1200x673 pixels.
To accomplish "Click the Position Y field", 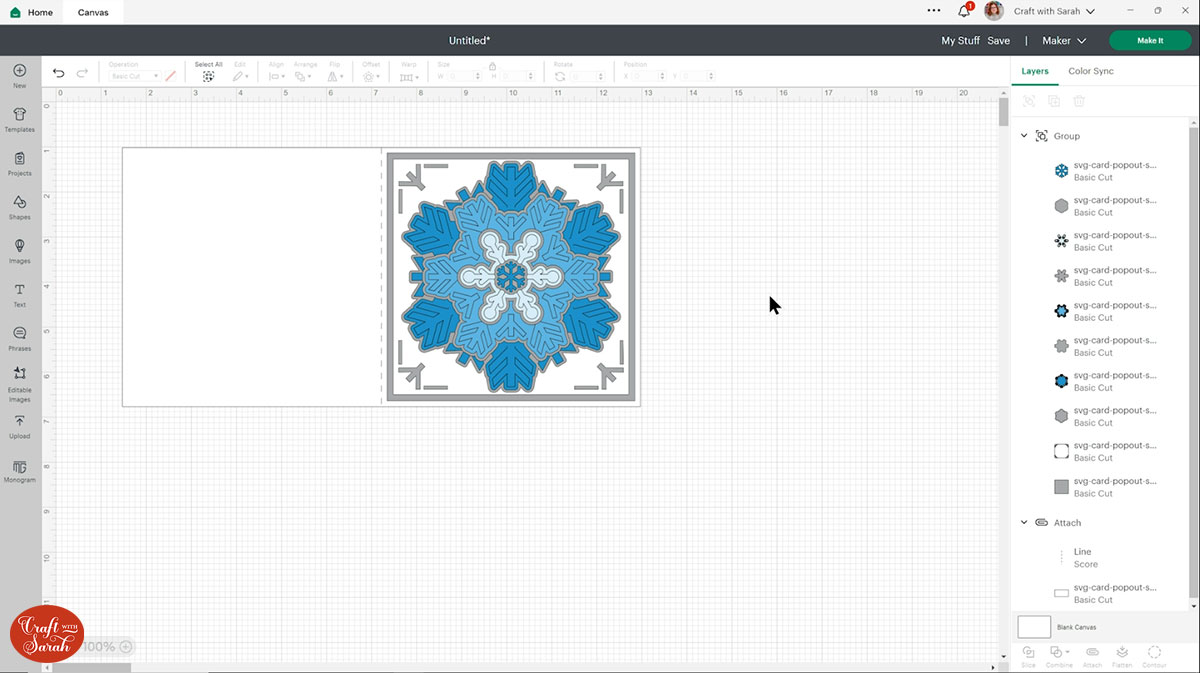I will [x=697, y=76].
